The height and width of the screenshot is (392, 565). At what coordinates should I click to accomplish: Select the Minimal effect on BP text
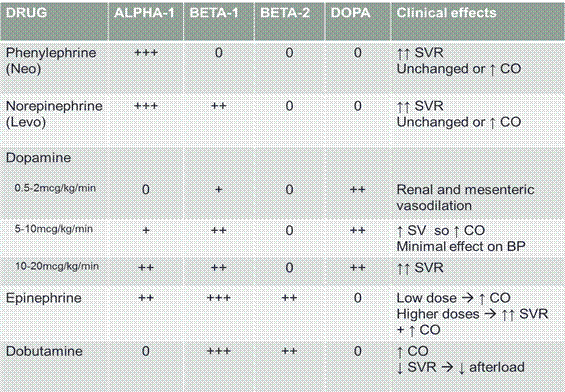[x=461, y=246]
